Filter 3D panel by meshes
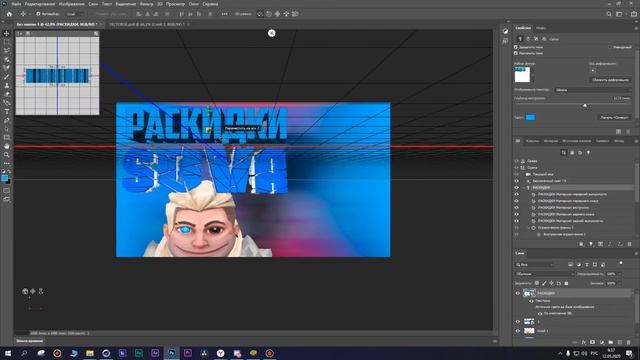The image size is (640, 360). 572,152
